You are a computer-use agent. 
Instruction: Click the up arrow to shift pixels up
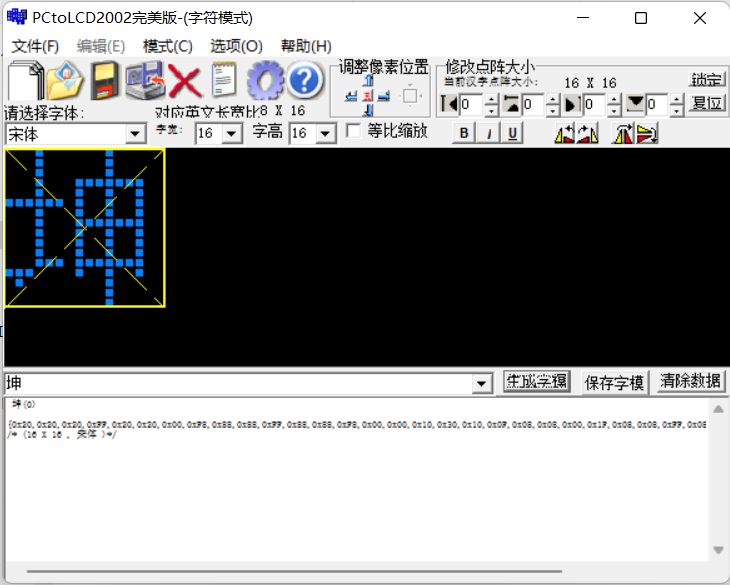(x=368, y=81)
